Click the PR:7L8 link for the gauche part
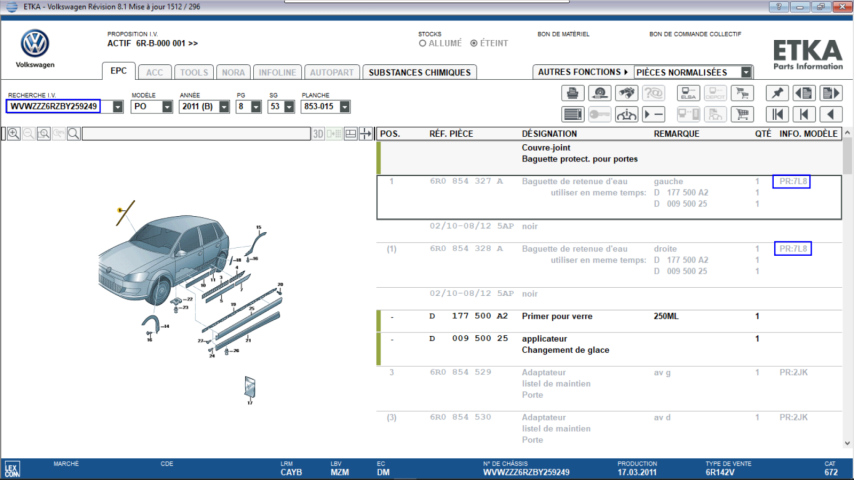Image resolution: width=854 pixels, height=480 pixels. coord(791,181)
